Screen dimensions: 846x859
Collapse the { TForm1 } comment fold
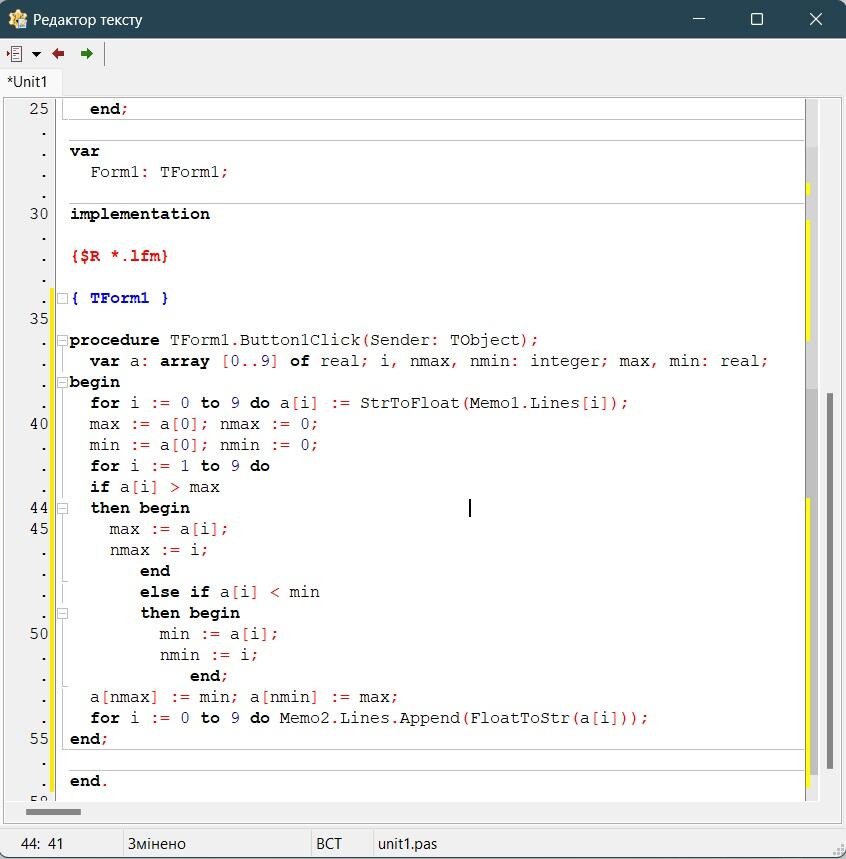pos(62,299)
